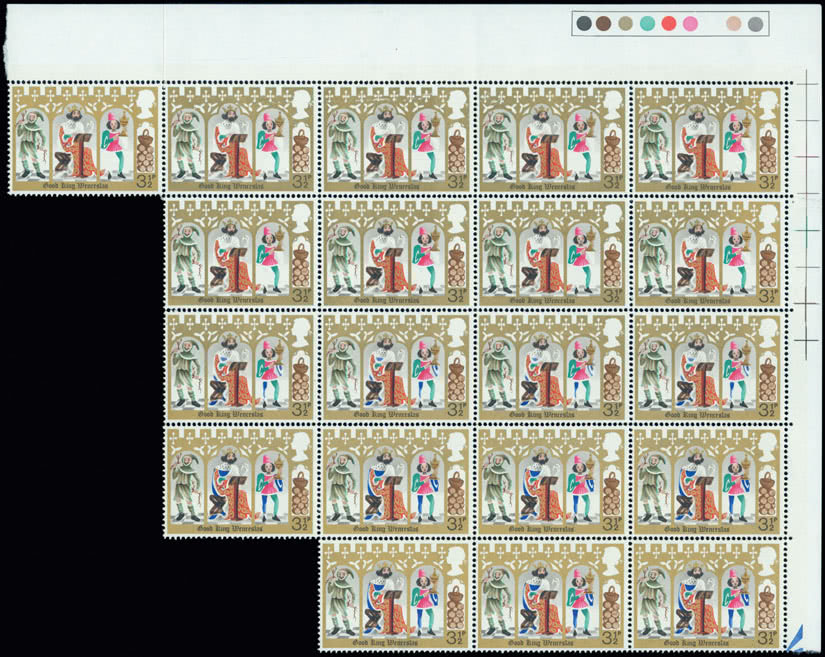Click the bright pink colour dot
825x657 pixels.
690,23
